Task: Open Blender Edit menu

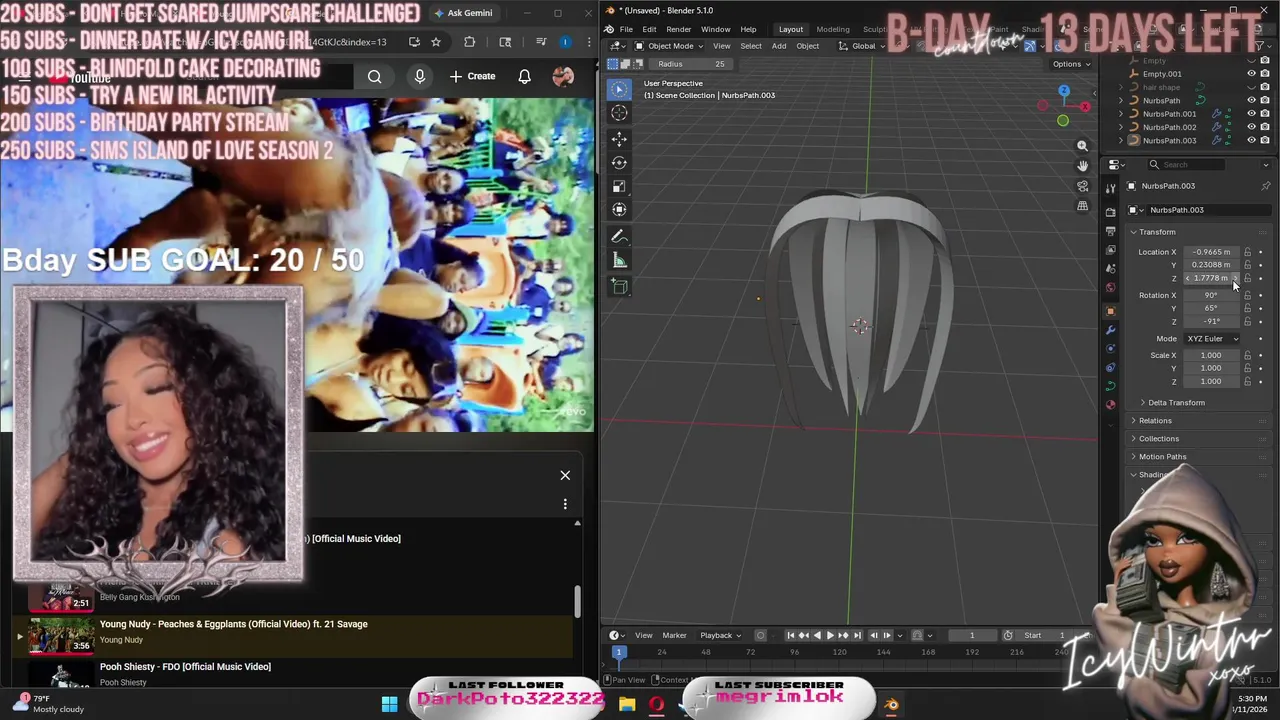Action: (649, 29)
